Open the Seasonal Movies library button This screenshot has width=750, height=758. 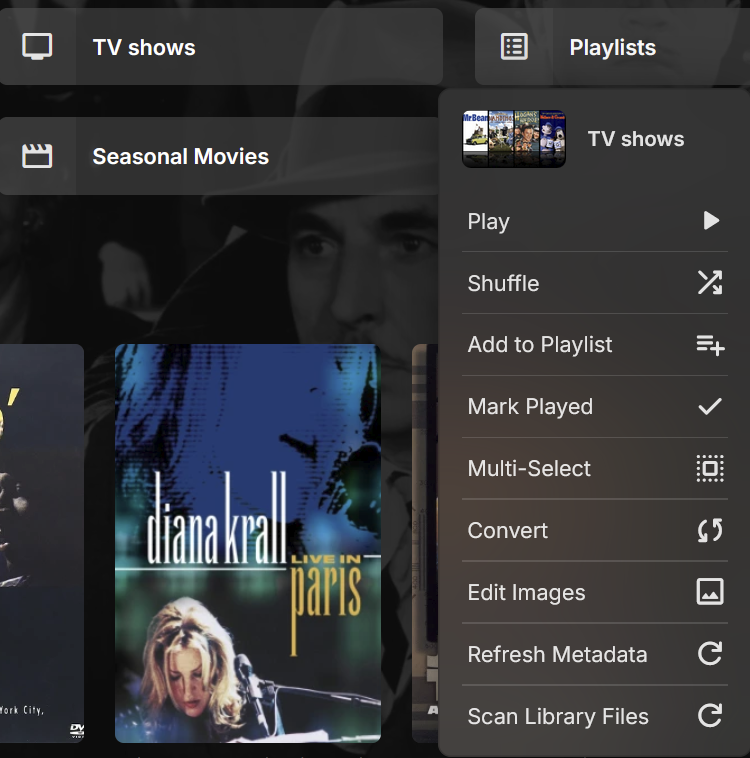[x=219, y=156]
